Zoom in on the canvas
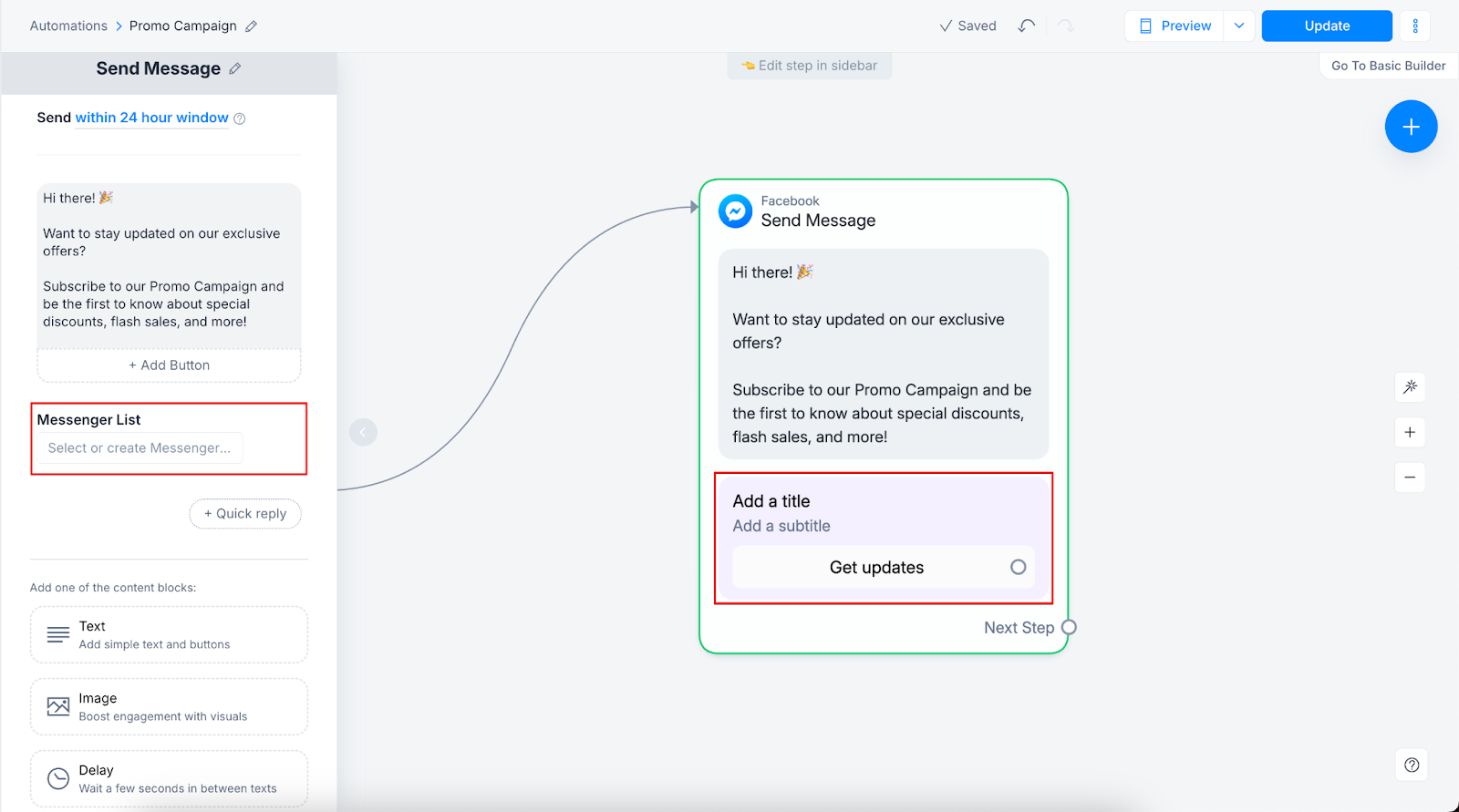 coord(1410,432)
